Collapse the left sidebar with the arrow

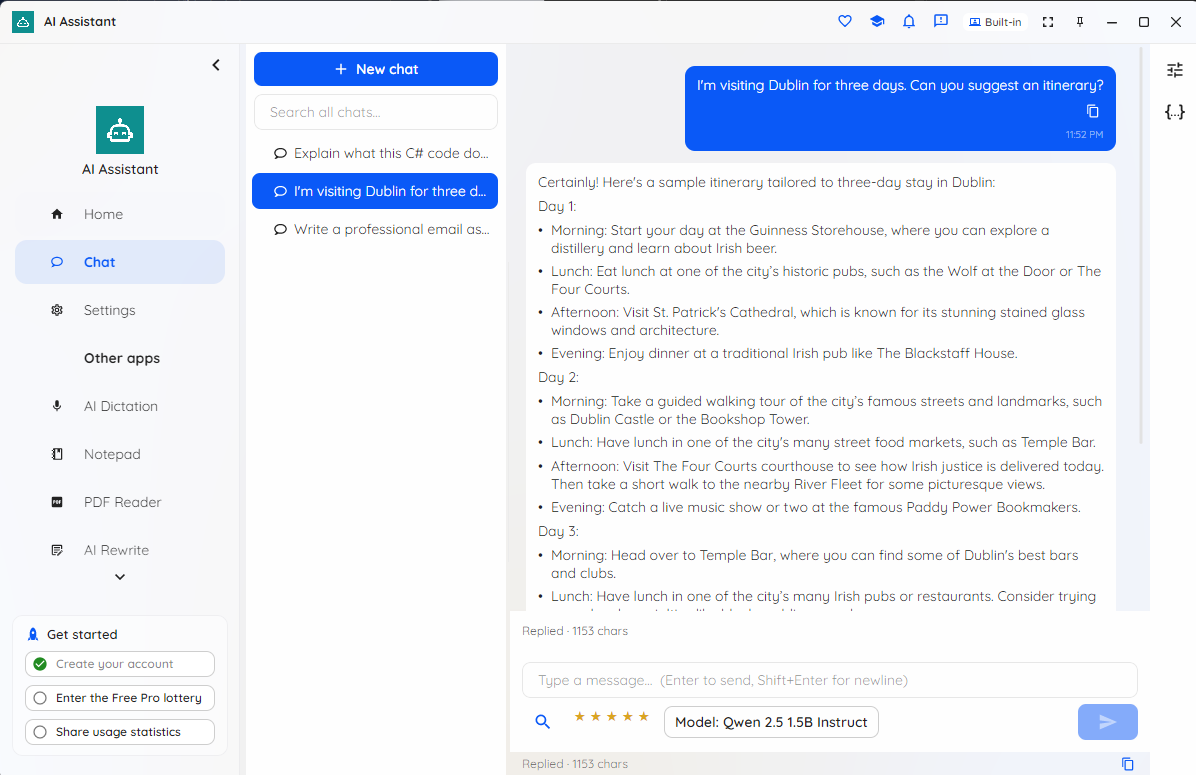(216, 65)
